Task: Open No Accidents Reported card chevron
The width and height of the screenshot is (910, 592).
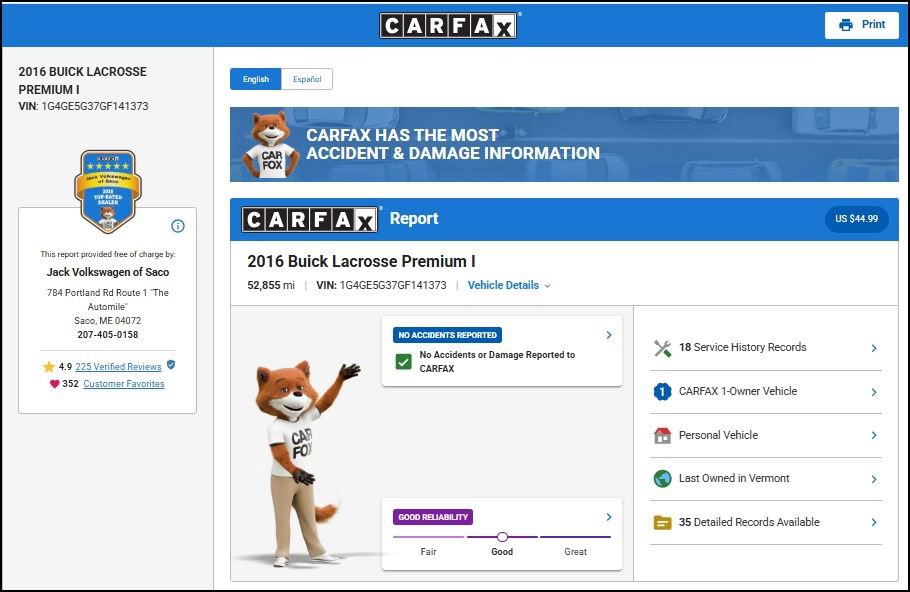Action: (609, 335)
